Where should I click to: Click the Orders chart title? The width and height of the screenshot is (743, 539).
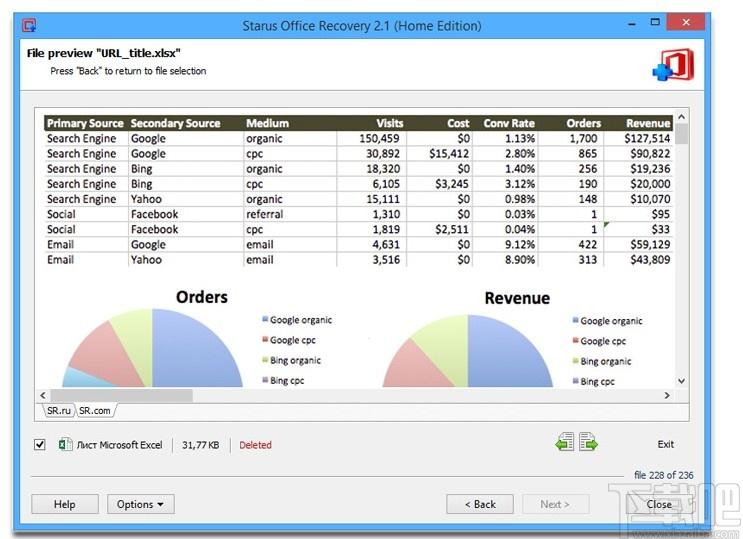pos(202,297)
